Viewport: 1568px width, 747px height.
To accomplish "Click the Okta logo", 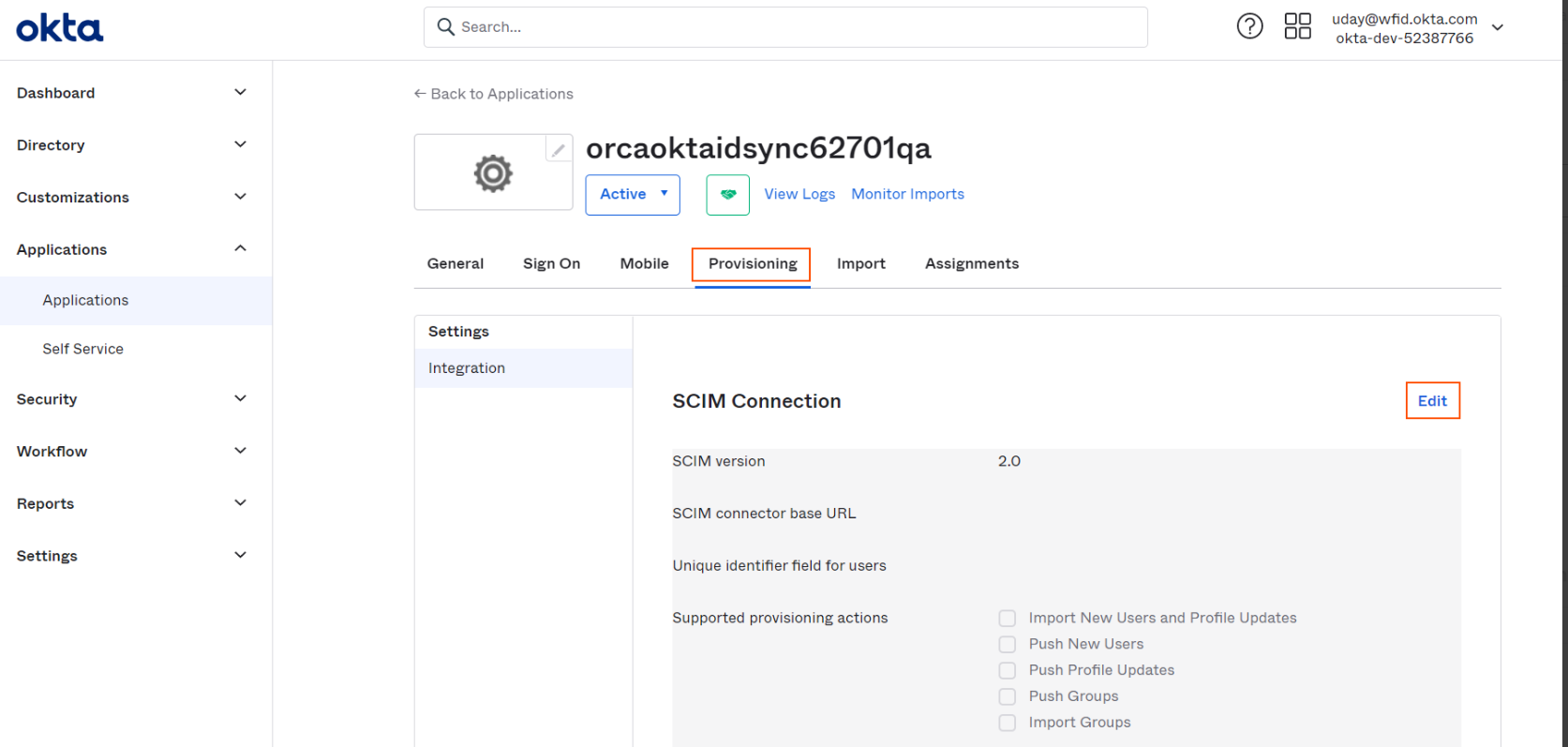I will (x=60, y=28).
